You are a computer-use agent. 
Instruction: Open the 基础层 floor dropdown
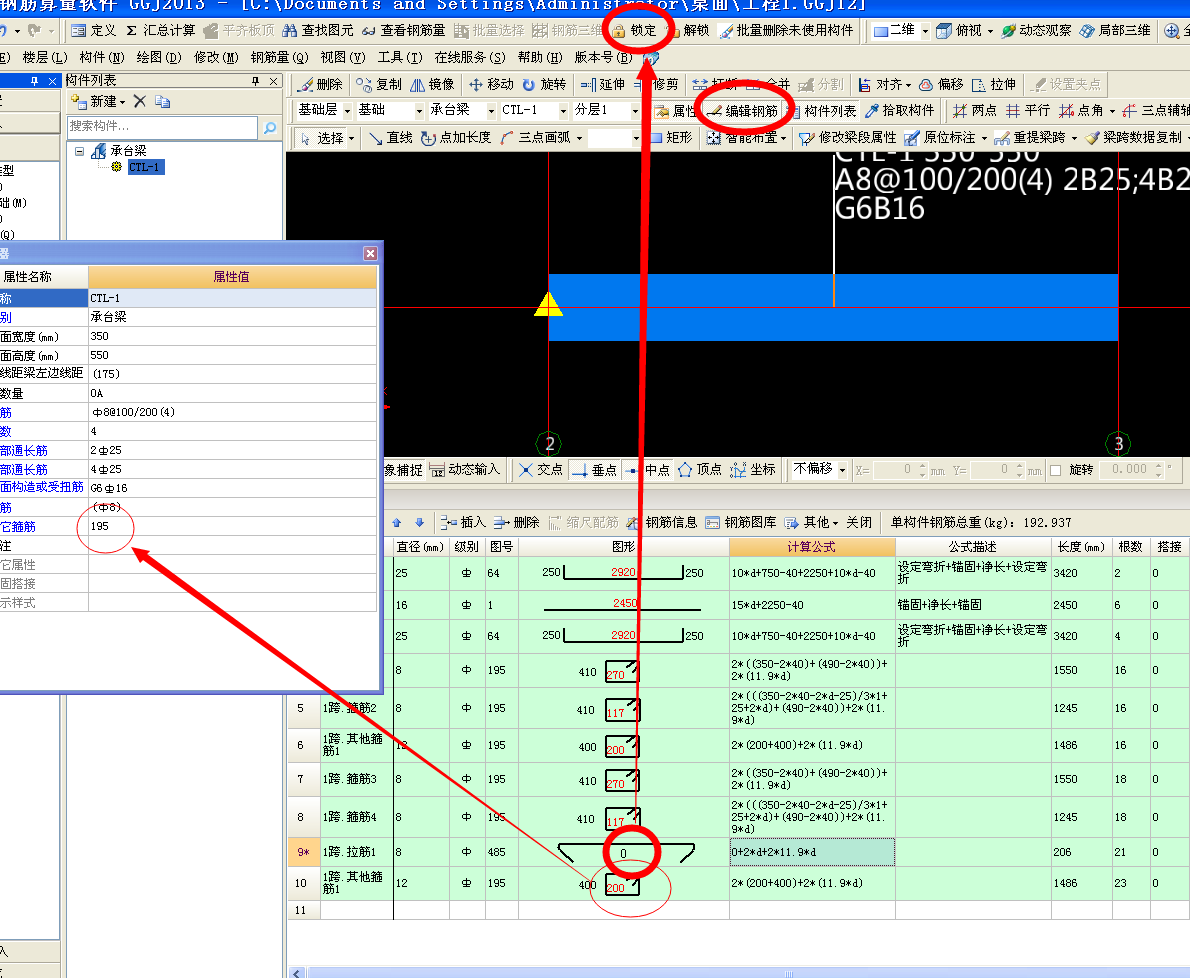coord(348,111)
